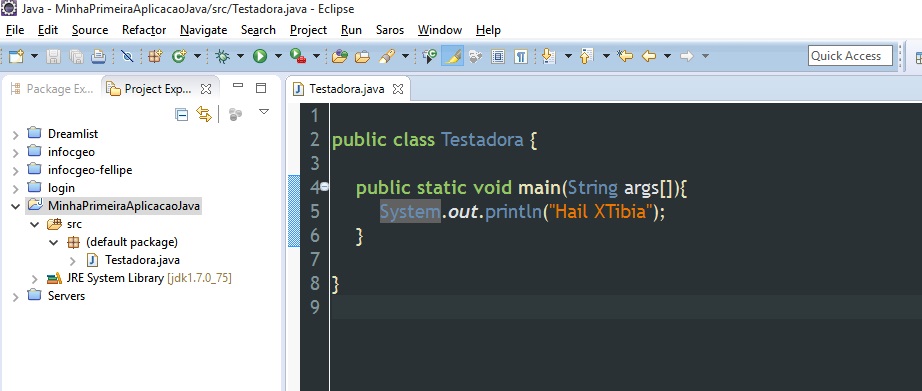Toggle Mark Occurrences highlighter button
This screenshot has height=391, width=922.
(x=452, y=56)
